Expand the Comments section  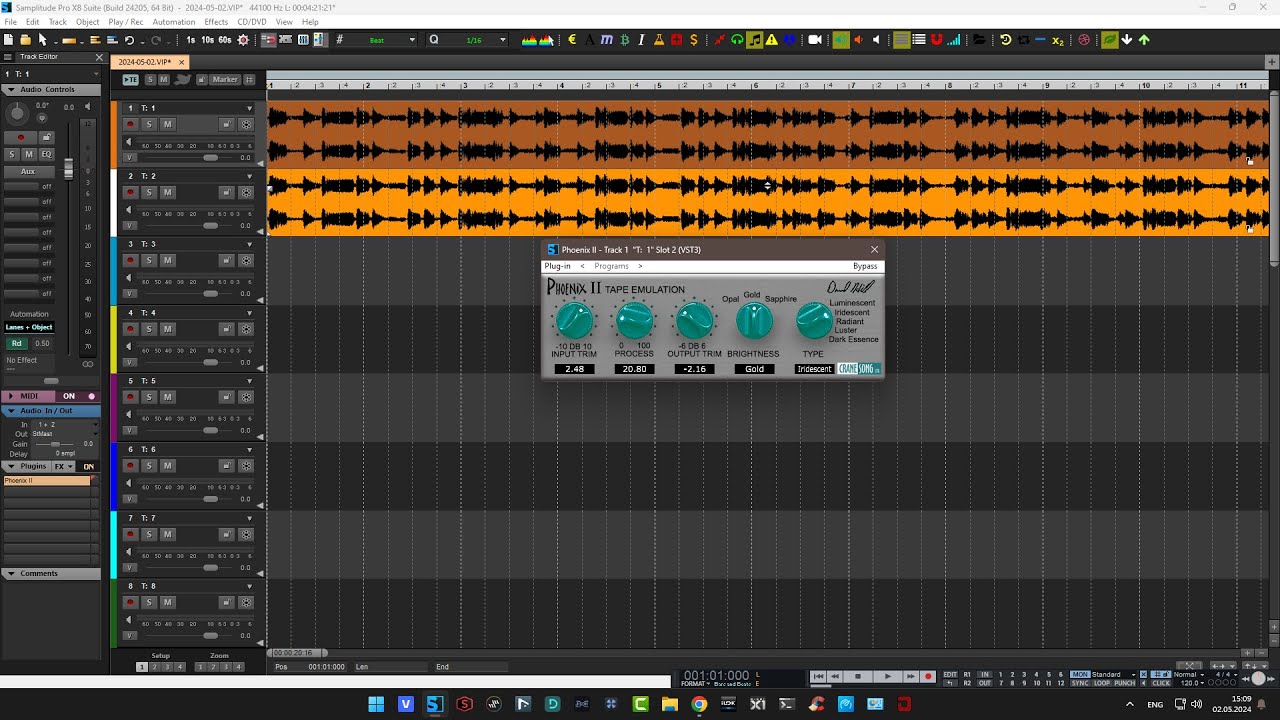pos(11,573)
